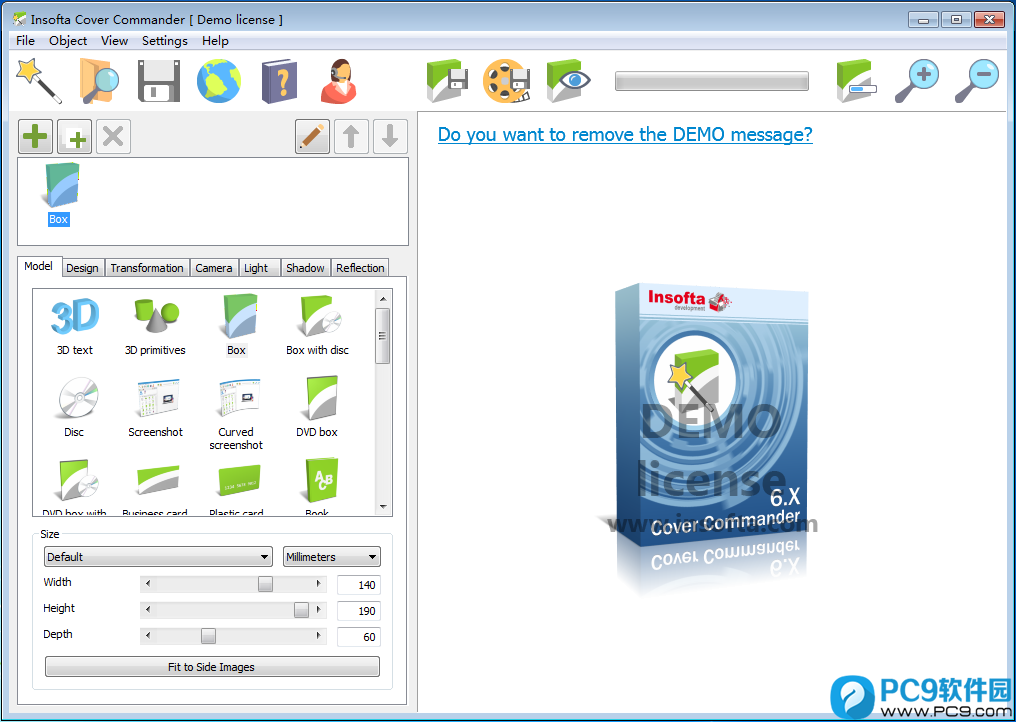Screen dimensions: 1016x722
Task: Click the model list scrollbar up arrow
Action: click(x=383, y=299)
